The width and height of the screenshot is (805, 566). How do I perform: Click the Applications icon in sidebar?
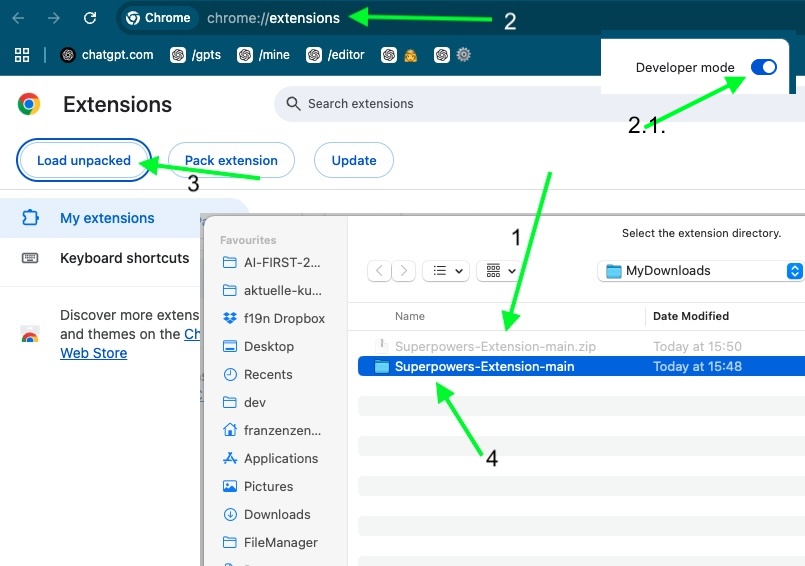click(x=230, y=458)
